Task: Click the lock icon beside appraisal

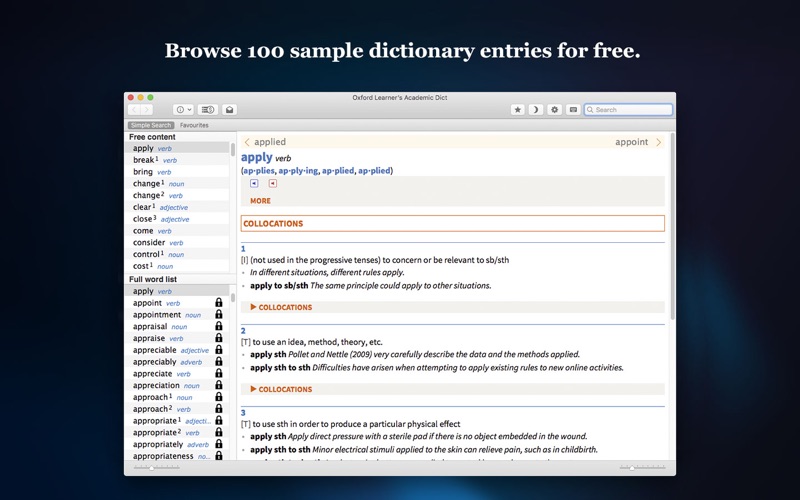Action: tap(219, 327)
